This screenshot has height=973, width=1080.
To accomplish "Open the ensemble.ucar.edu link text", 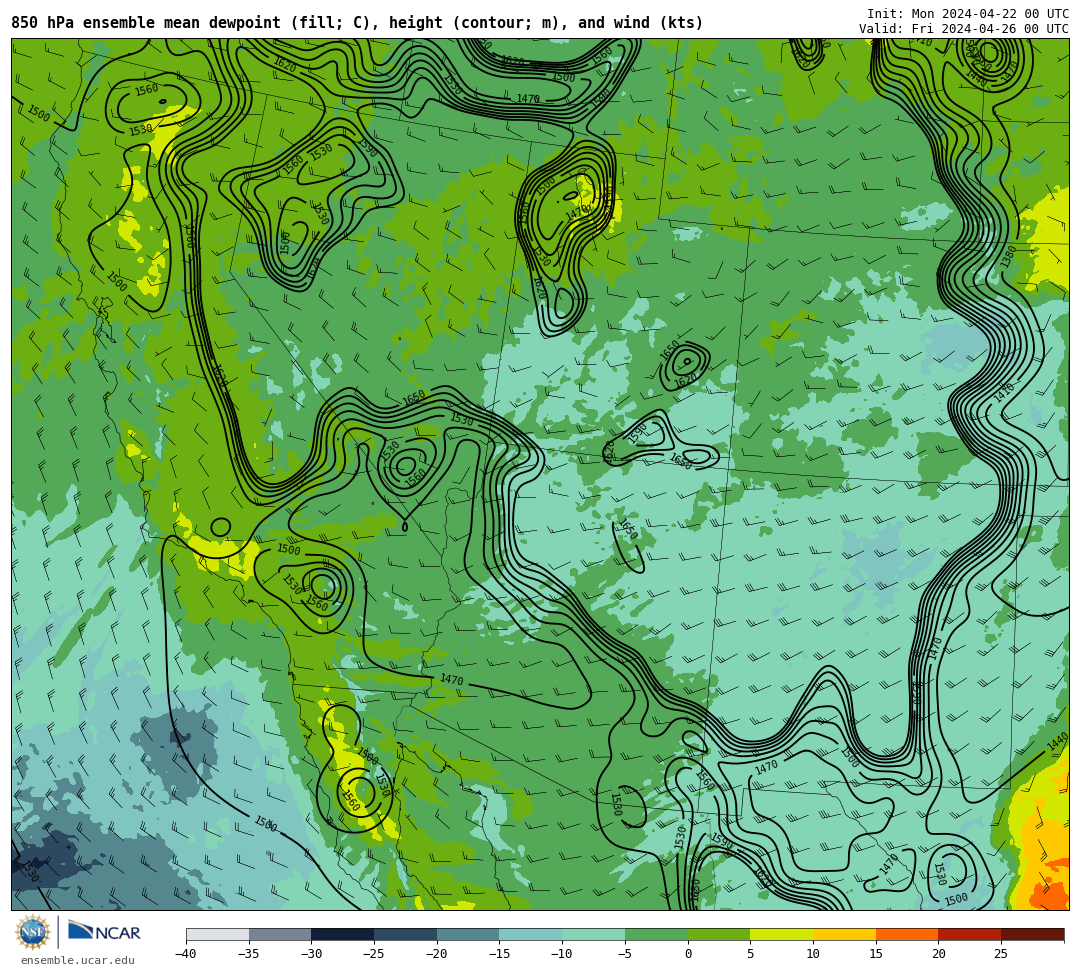I will click(78, 960).
